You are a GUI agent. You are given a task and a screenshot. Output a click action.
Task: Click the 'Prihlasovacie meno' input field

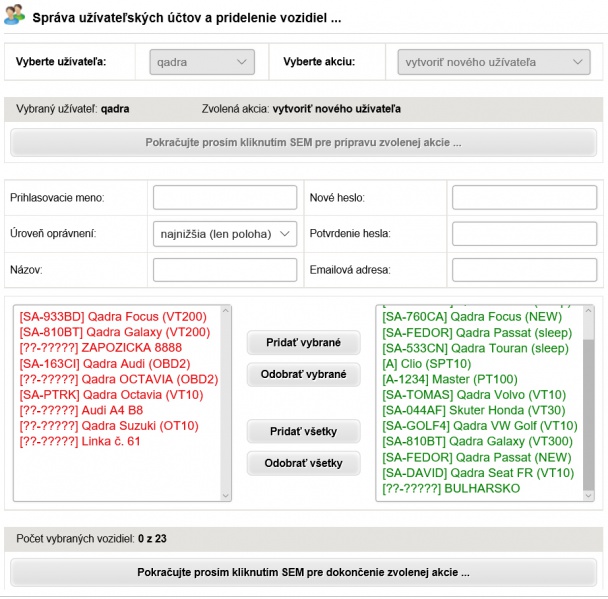pos(225,198)
